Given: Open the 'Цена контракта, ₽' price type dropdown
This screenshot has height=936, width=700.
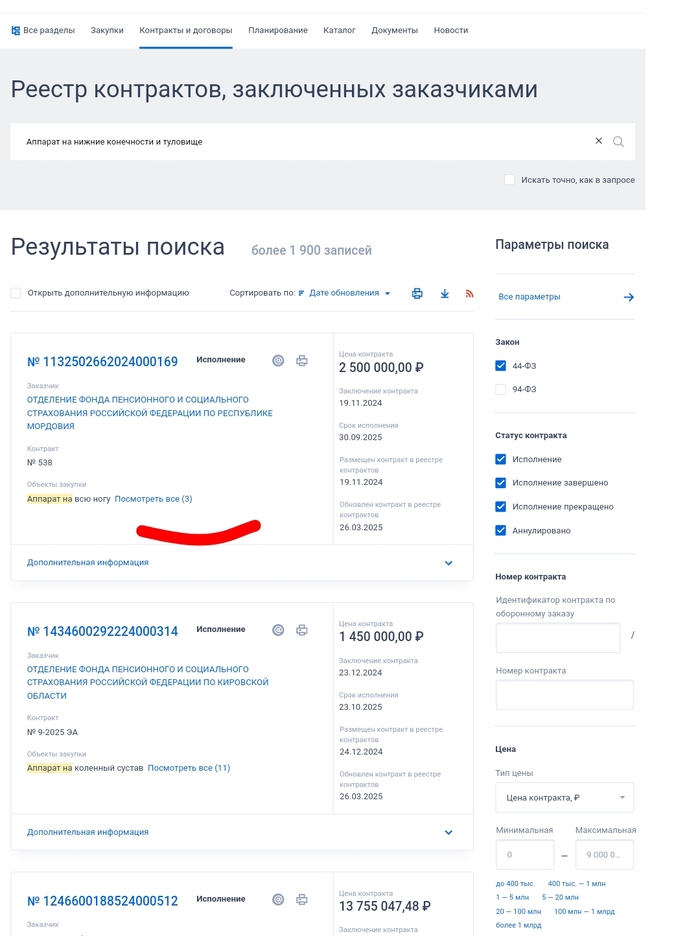Looking at the screenshot, I should point(564,797).
